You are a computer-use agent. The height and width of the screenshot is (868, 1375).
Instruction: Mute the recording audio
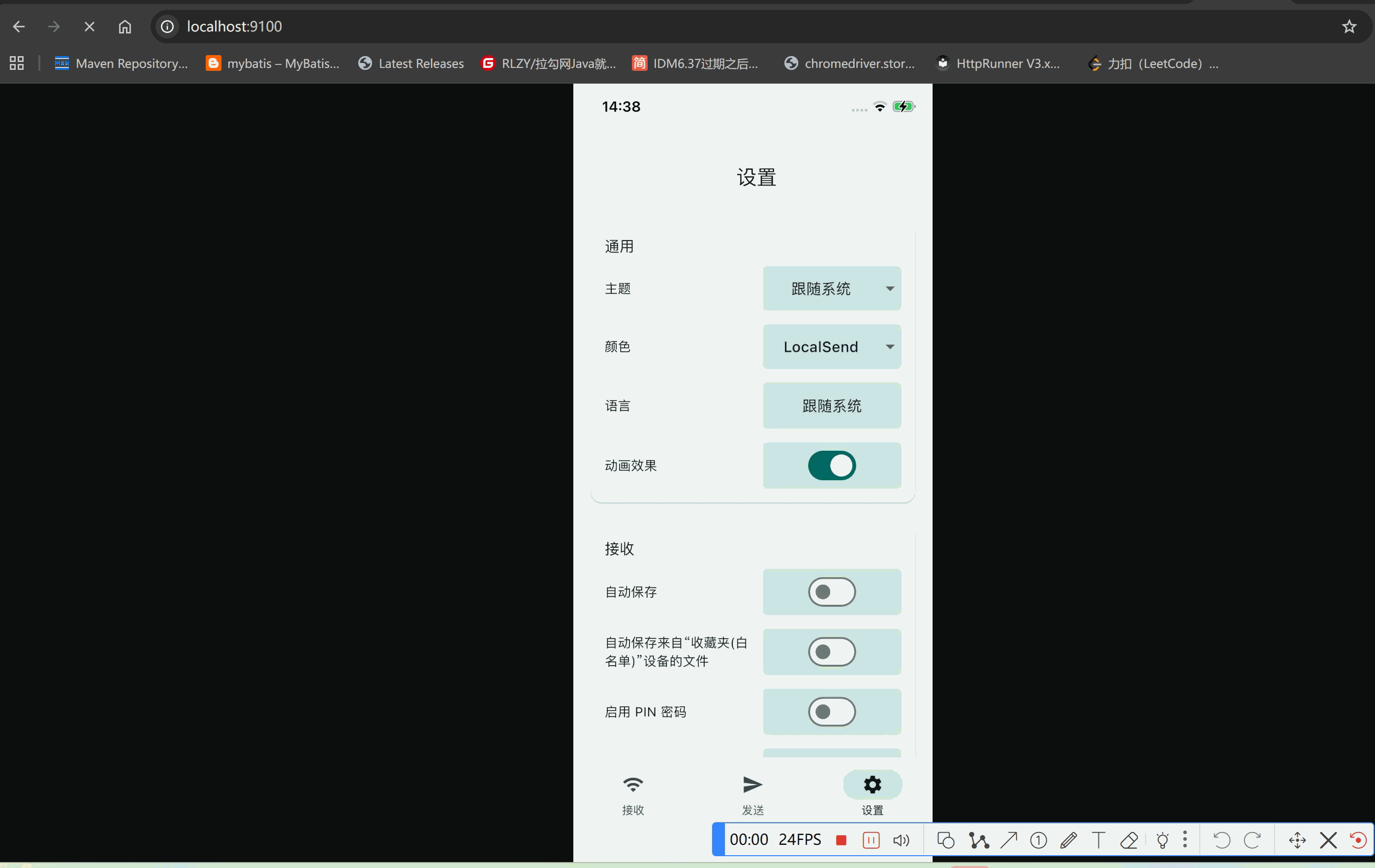click(901, 839)
